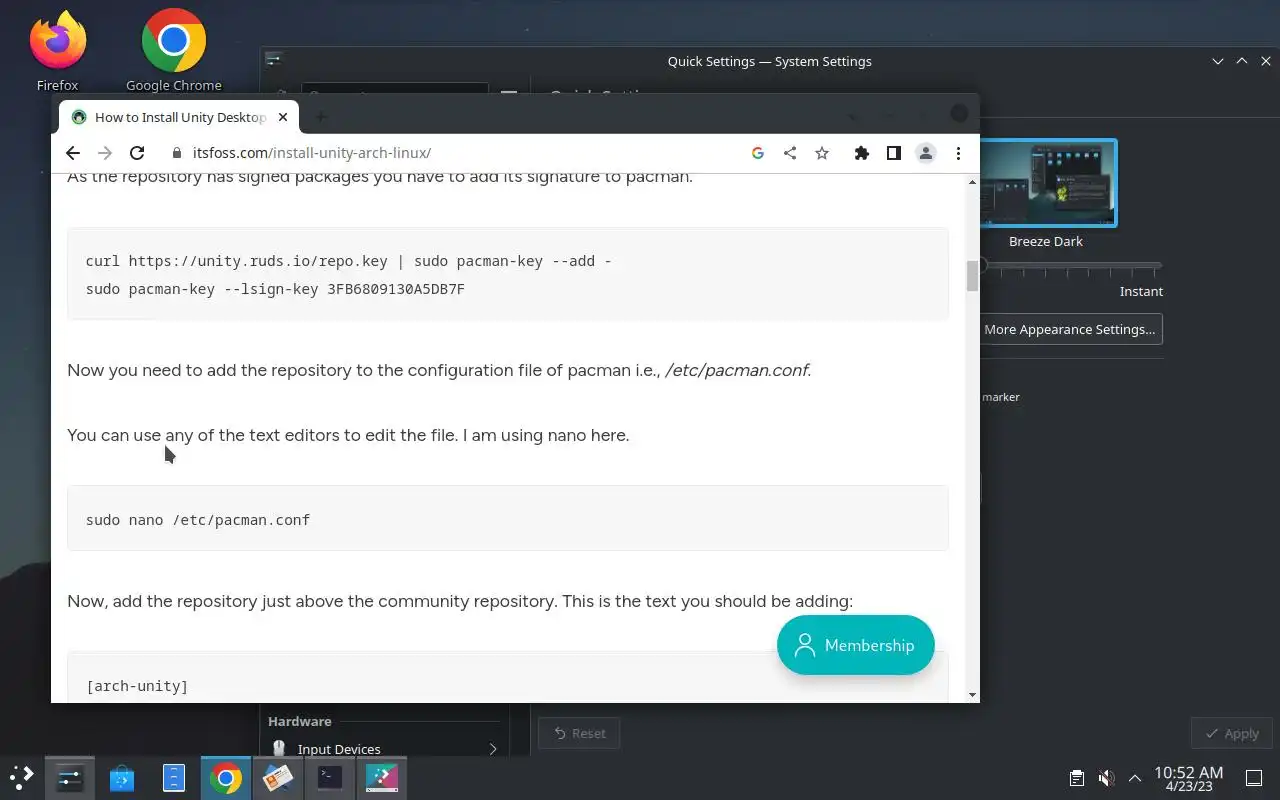The width and height of the screenshot is (1280, 800).
Task: Expand the hidden system tray icons
Action: tap(1135, 778)
